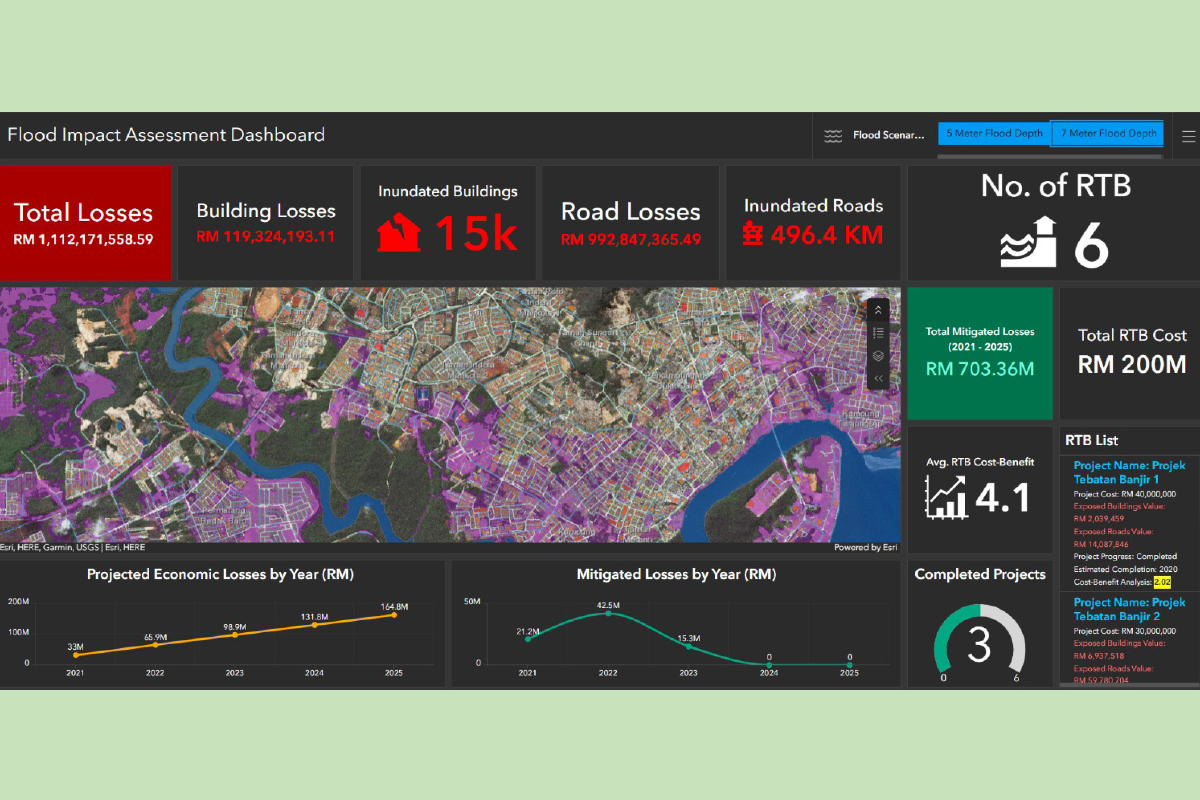Image resolution: width=1200 pixels, height=800 pixels.
Task: Click mitigated losses 2022 peak 42.5M
Action: [608, 613]
